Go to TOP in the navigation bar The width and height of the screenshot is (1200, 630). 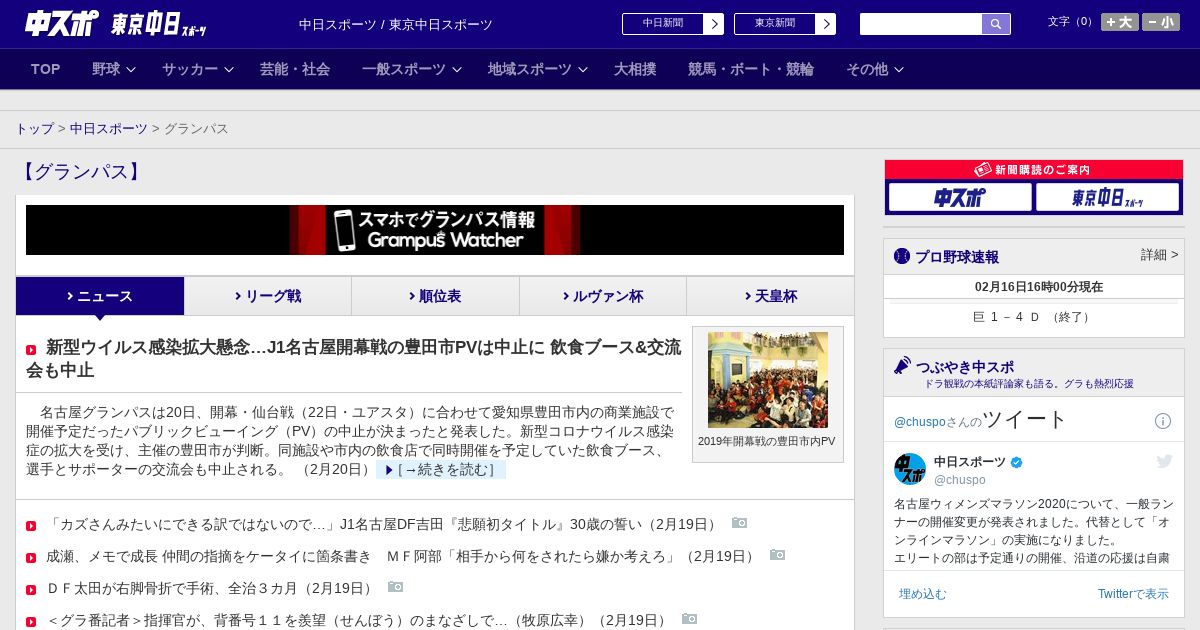[x=46, y=69]
